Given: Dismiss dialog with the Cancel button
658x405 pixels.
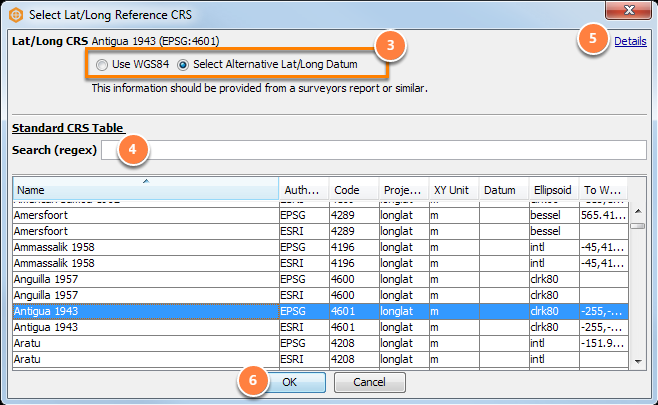Looking at the screenshot, I should [369, 382].
